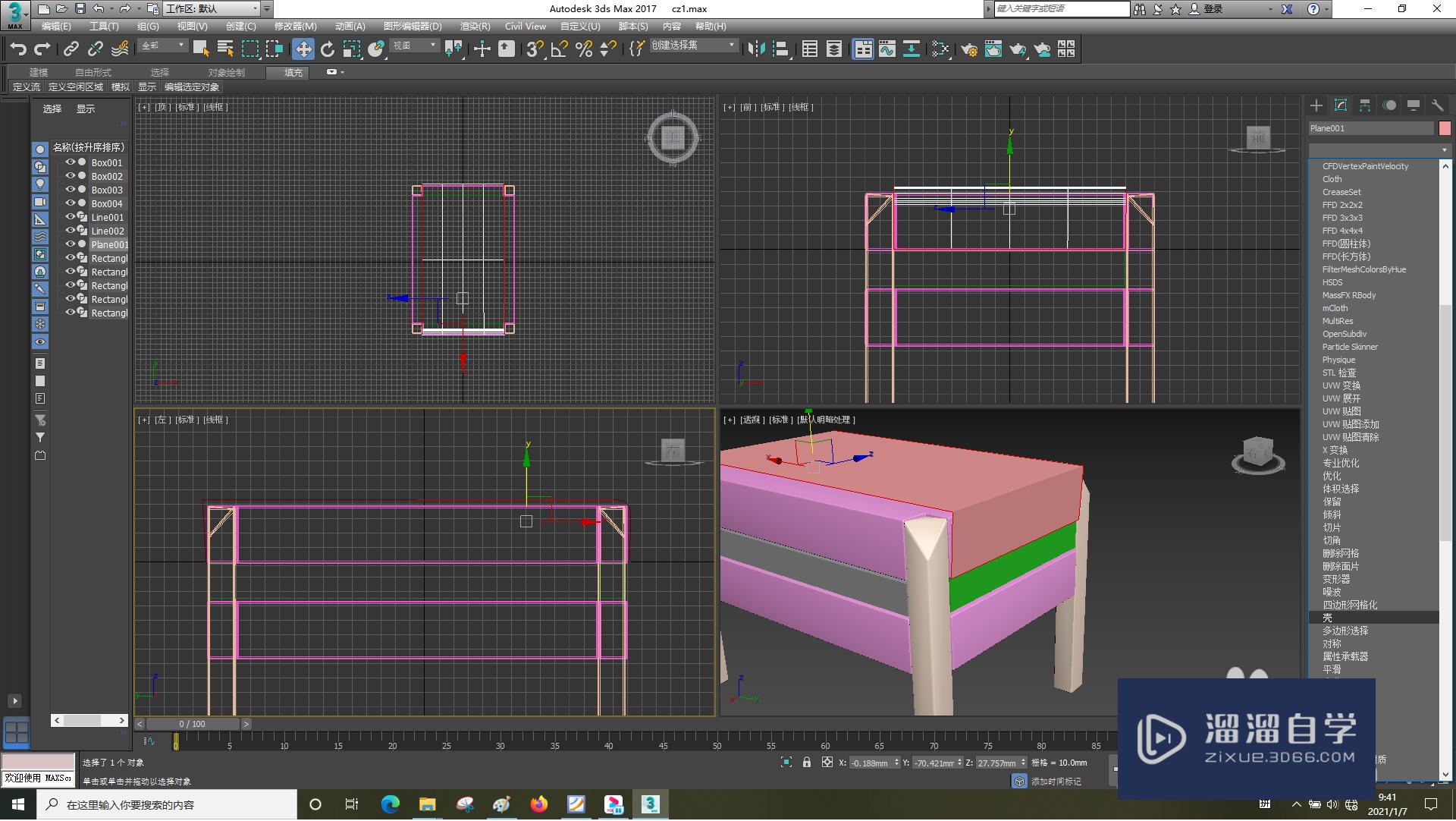Open the Civil View menu
1456x821 pixels.
(x=526, y=26)
